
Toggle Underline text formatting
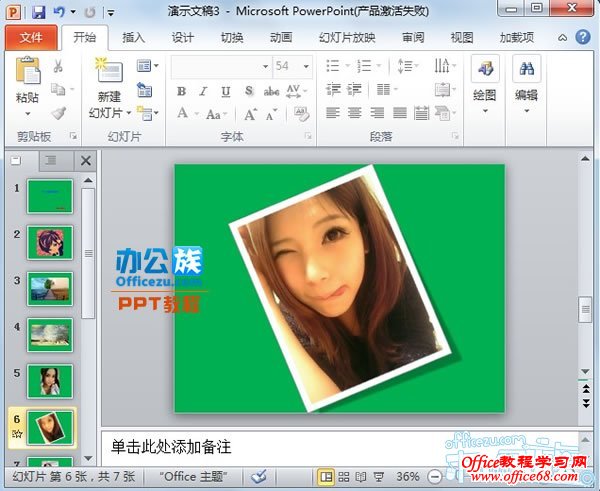click(225, 91)
